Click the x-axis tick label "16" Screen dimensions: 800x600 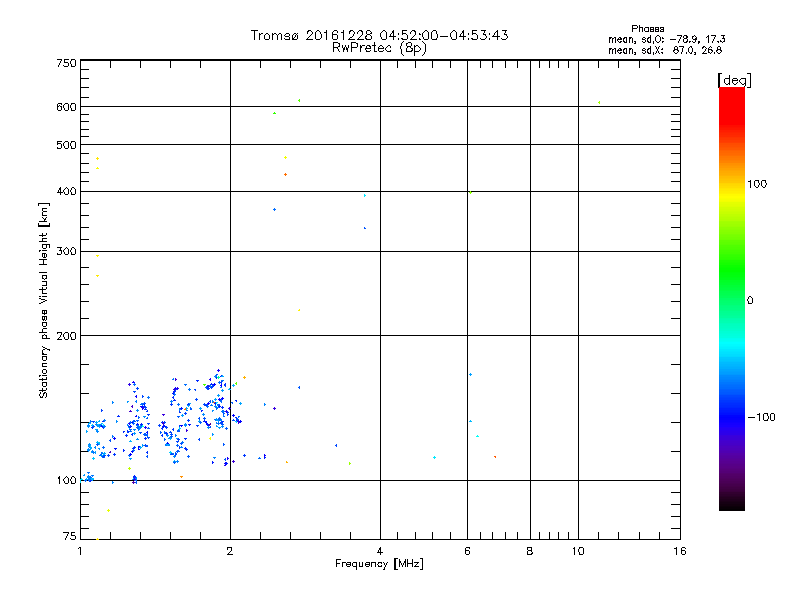tap(680, 551)
